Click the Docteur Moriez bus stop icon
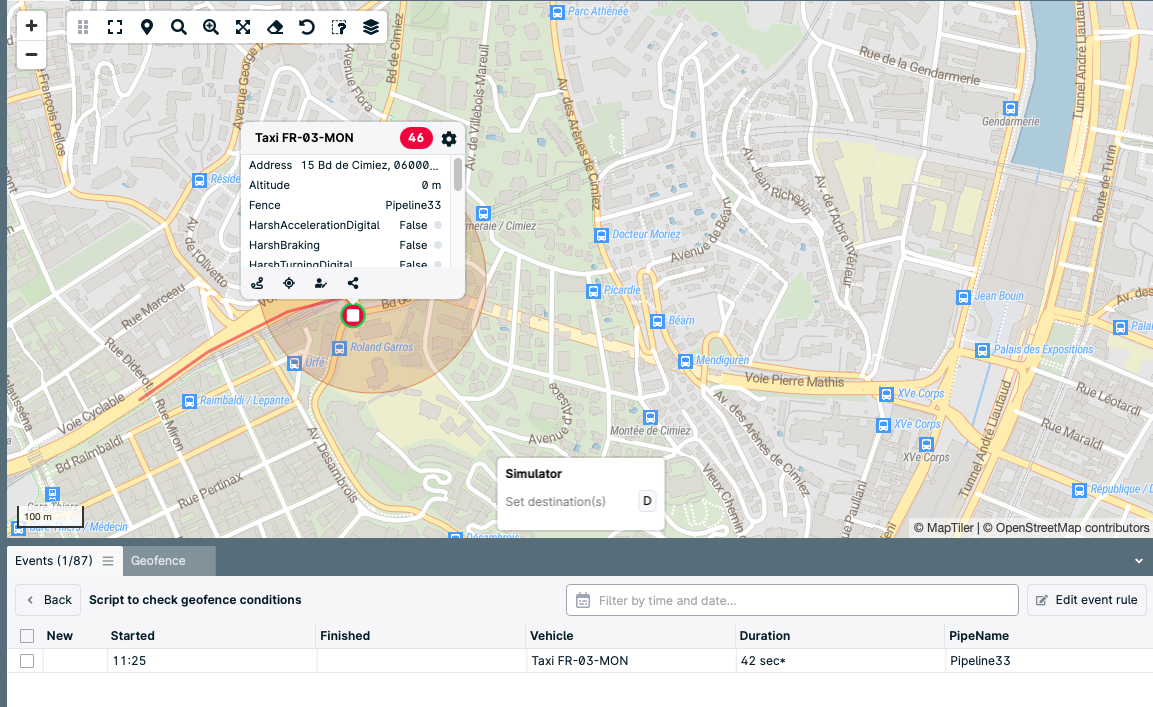The image size is (1153, 707). tap(601, 235)
